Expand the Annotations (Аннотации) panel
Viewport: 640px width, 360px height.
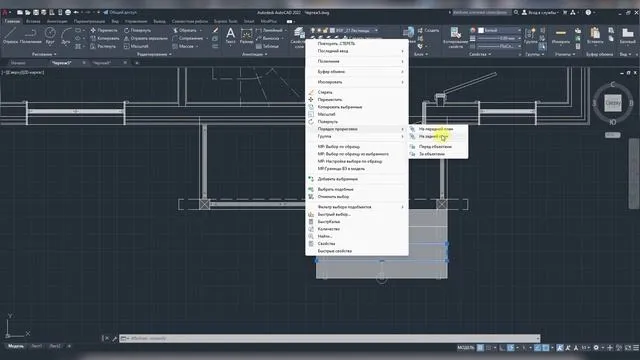[x=255, y=54]
